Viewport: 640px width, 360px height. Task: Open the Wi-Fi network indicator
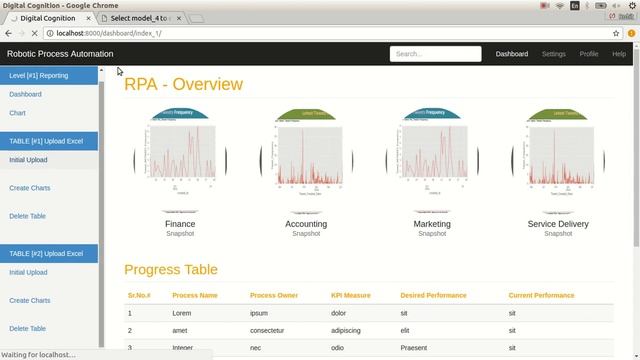pyautogui.click(x=560, y=6)
